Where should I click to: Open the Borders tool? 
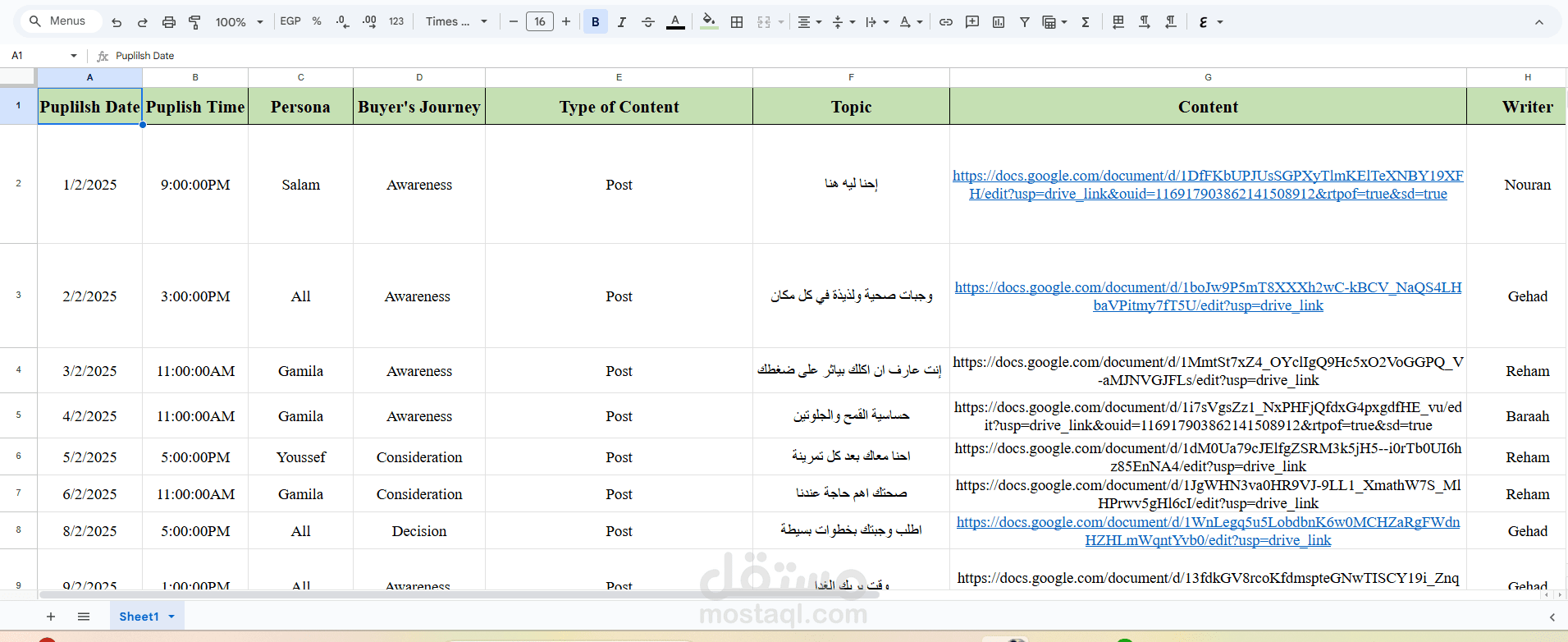click(737, 22)
